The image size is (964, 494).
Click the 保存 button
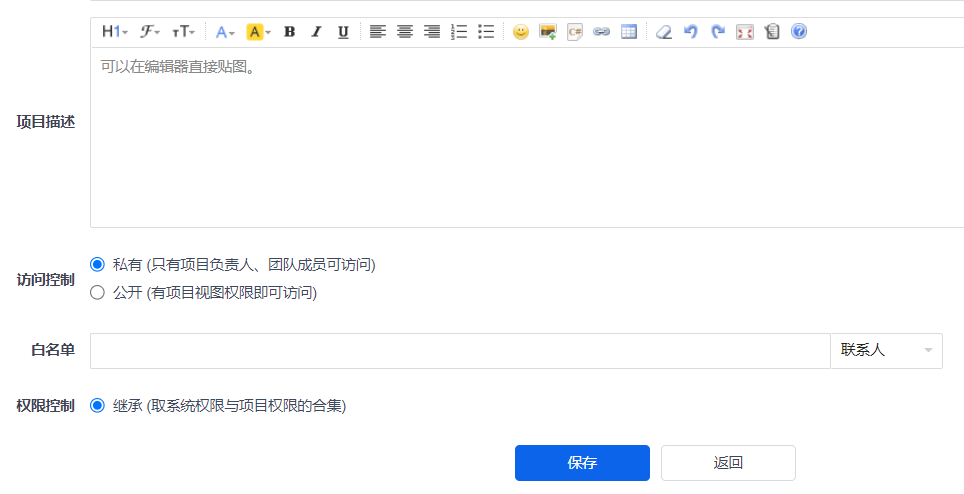tap(582, 463)
